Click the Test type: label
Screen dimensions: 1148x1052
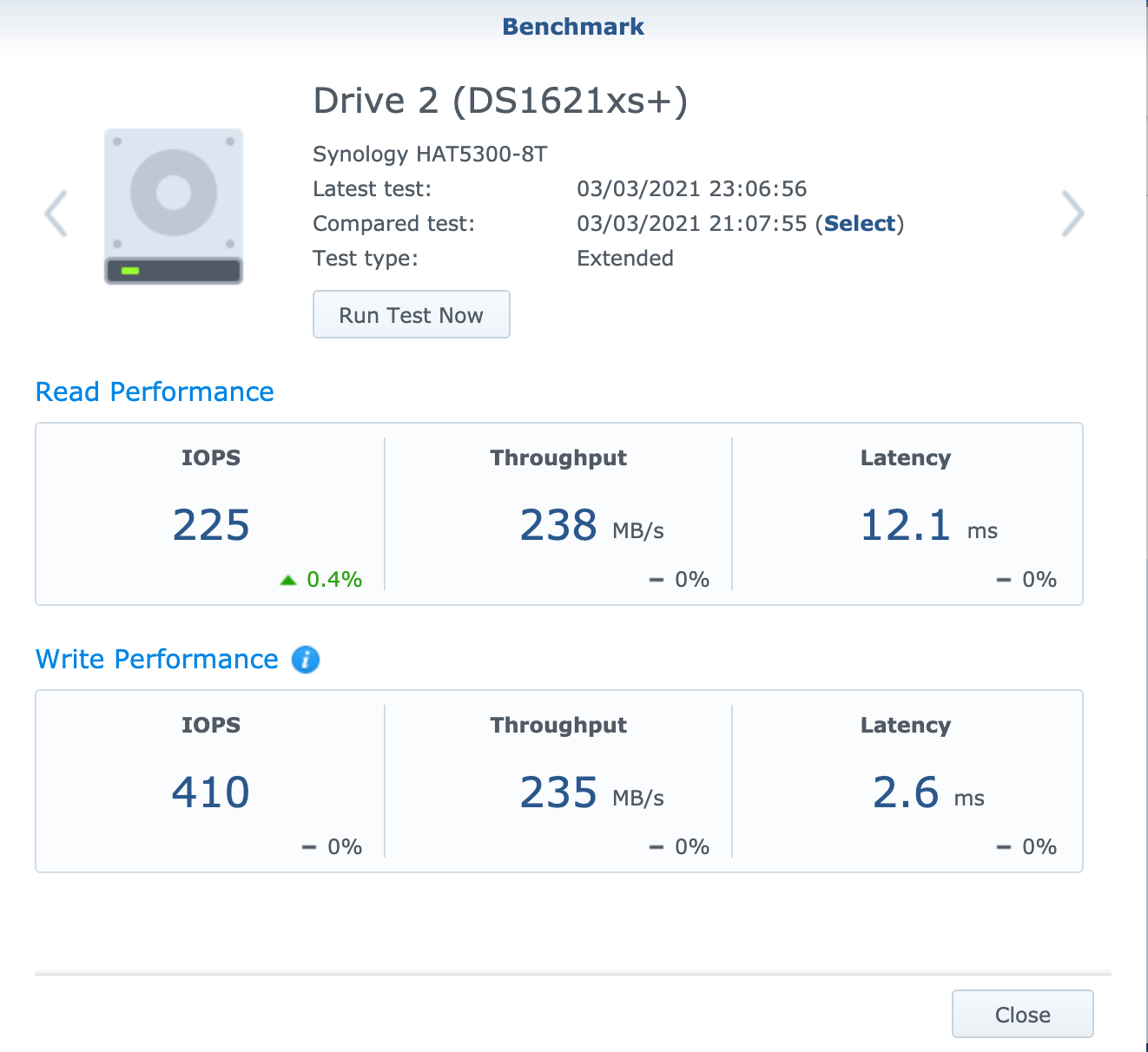(366, 259)
